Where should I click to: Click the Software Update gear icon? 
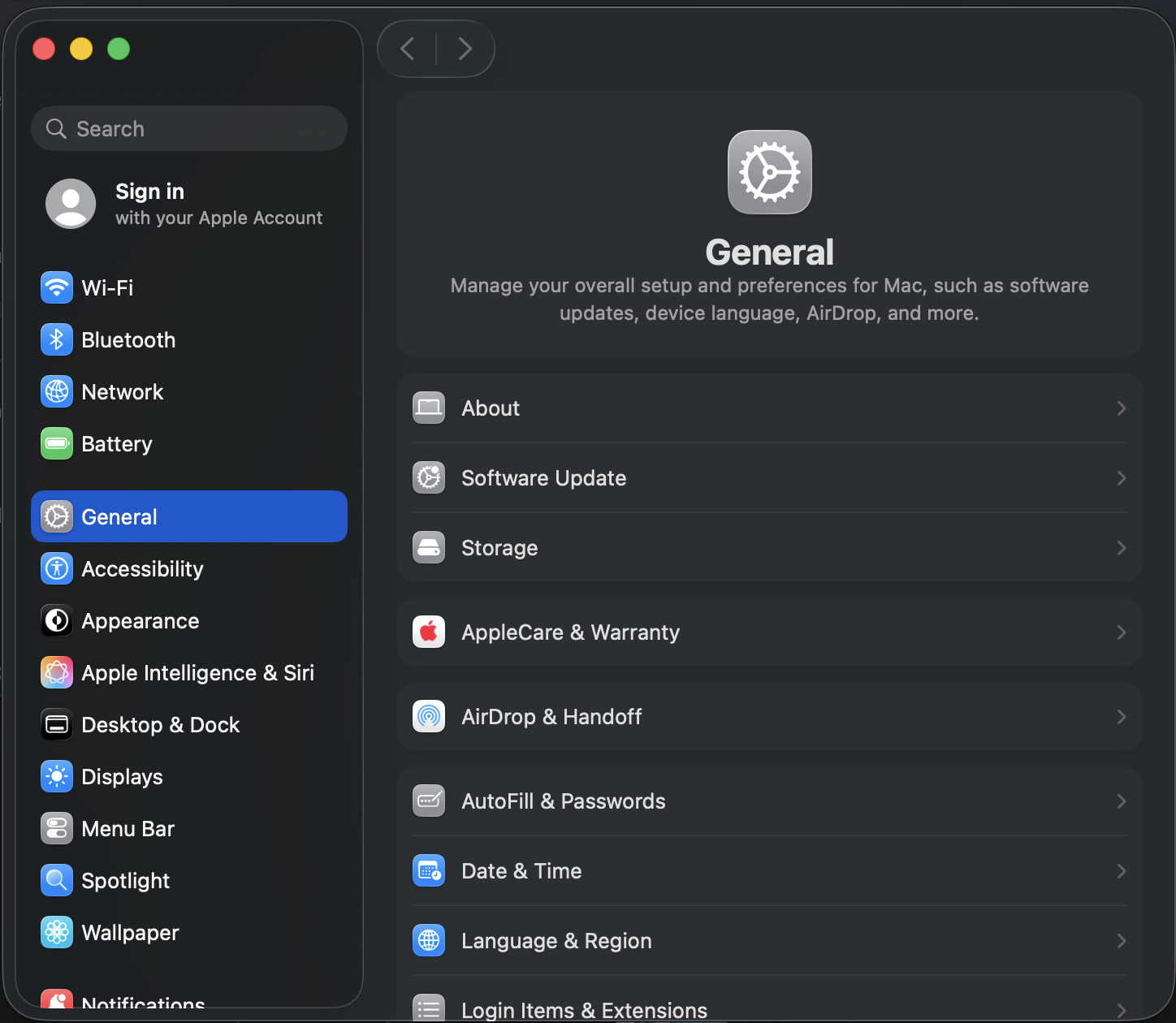429,477
